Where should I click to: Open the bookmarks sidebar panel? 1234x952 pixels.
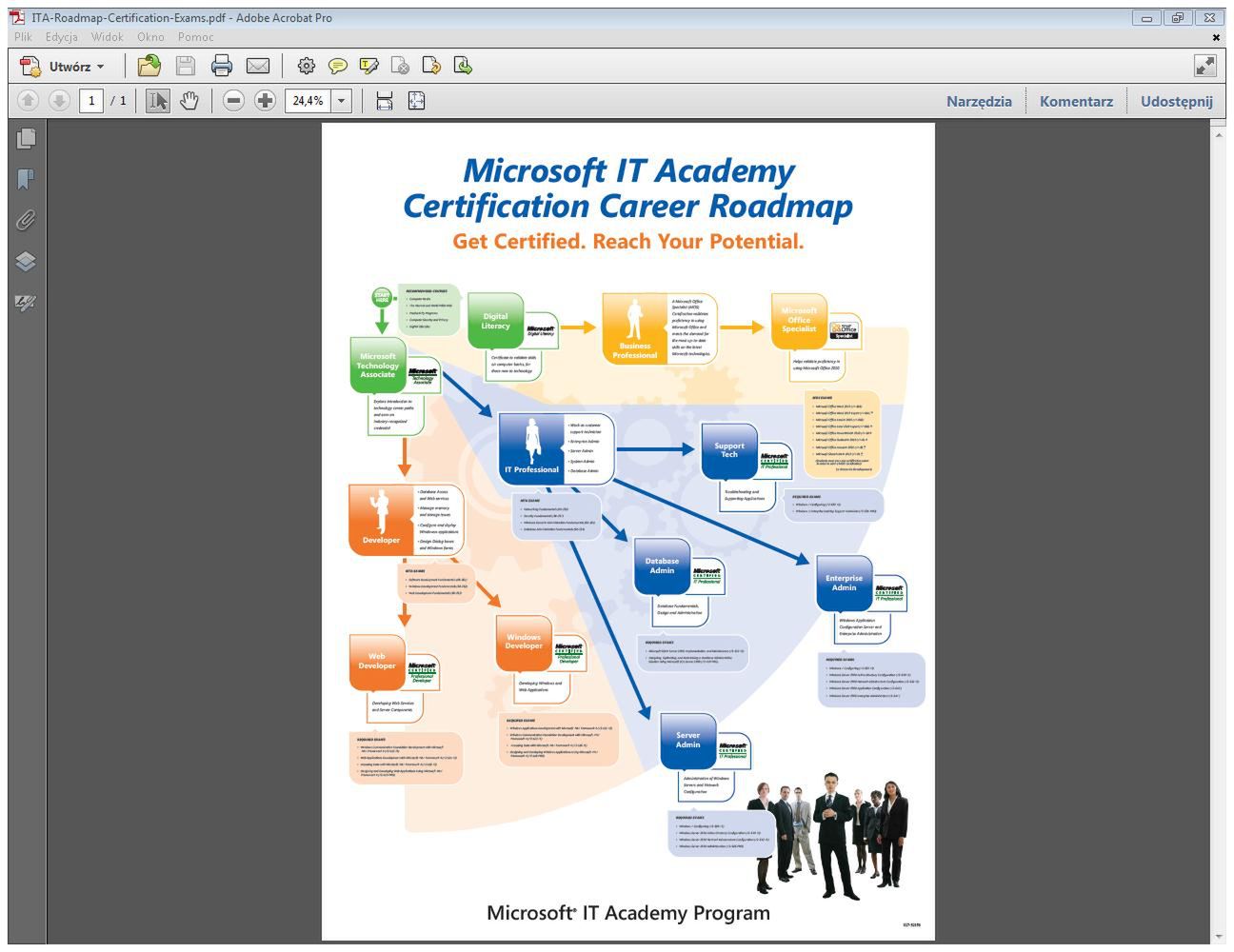(x=27, y=179)
